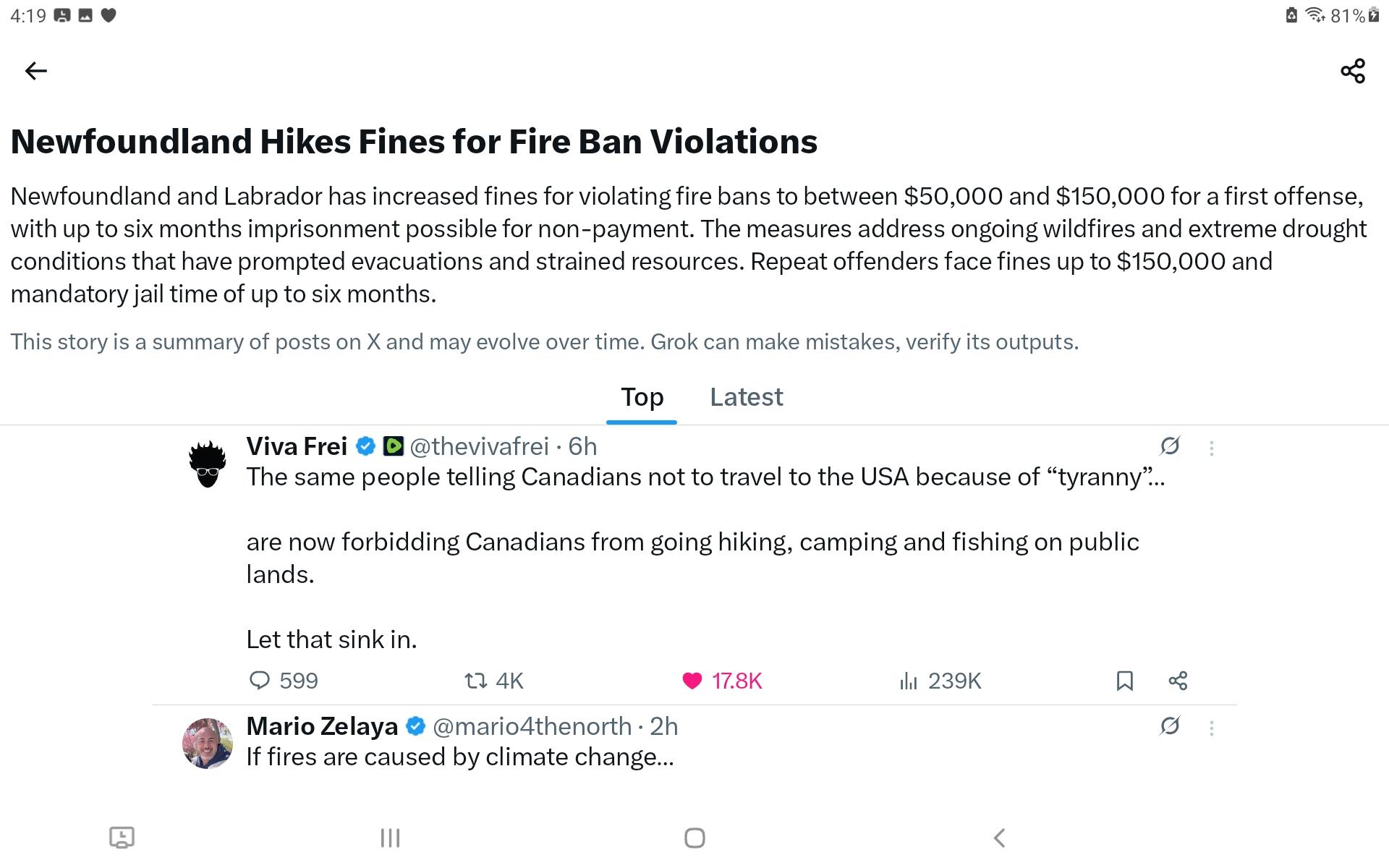This screenshot has width=1389, height=868.
Task: Share this story using the top share icon
Action: point(1352,71)
